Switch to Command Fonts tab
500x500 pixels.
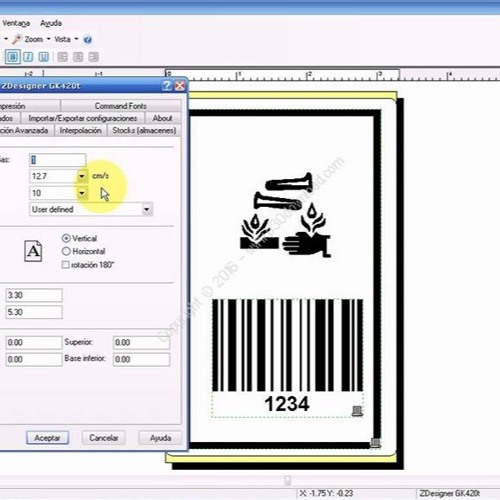point(121,106)
